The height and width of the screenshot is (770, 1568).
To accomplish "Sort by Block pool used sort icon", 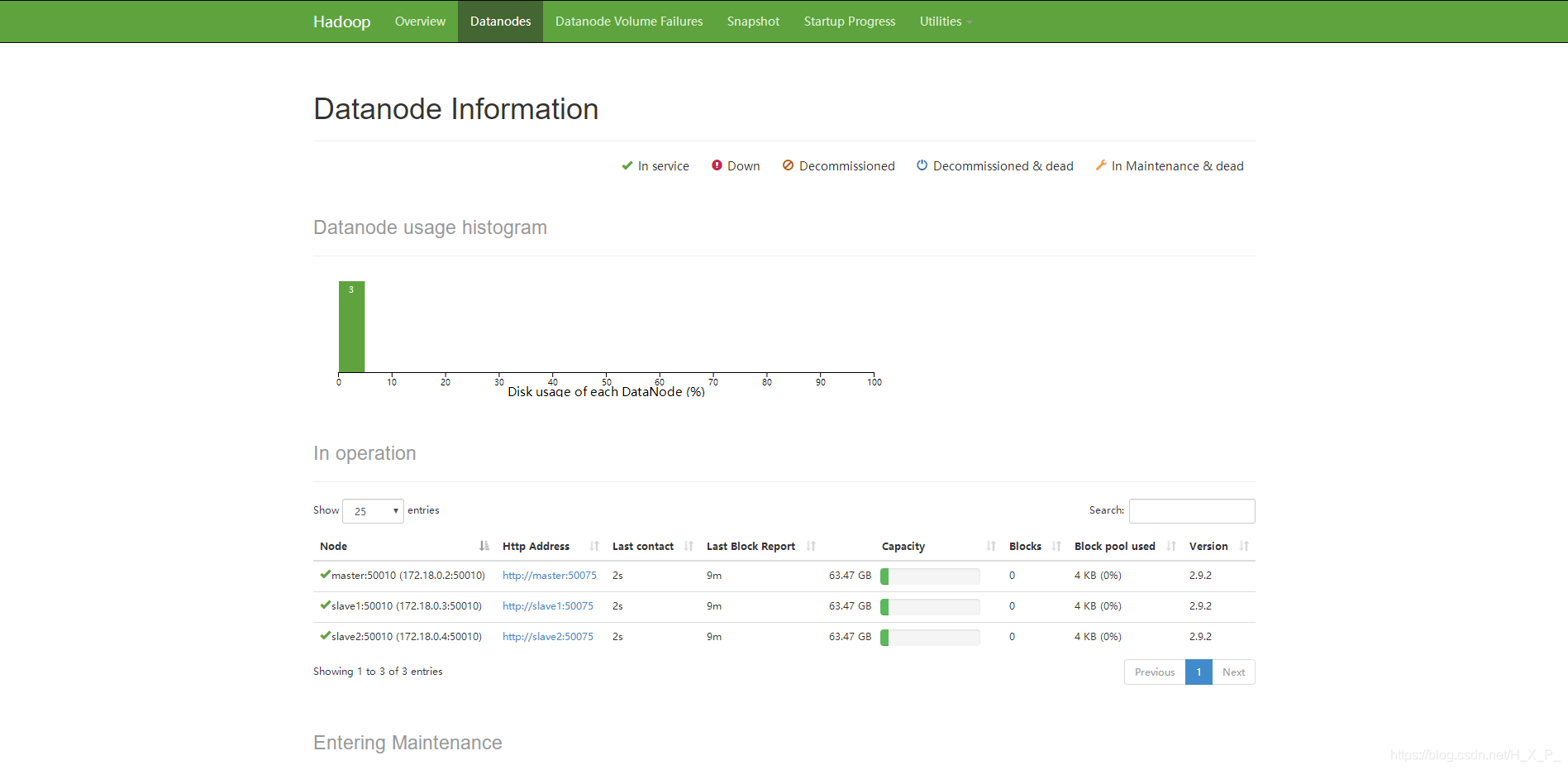I will (1171, 546).
